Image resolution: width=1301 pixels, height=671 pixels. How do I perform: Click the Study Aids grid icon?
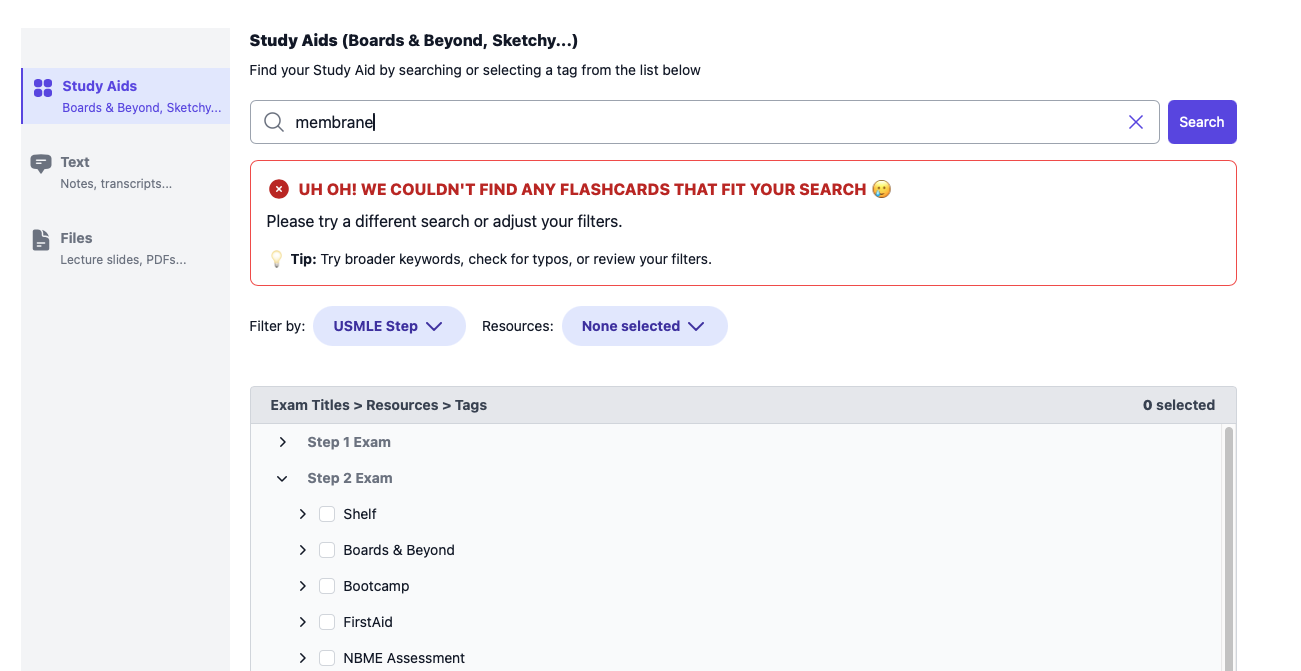pos(43,88)
